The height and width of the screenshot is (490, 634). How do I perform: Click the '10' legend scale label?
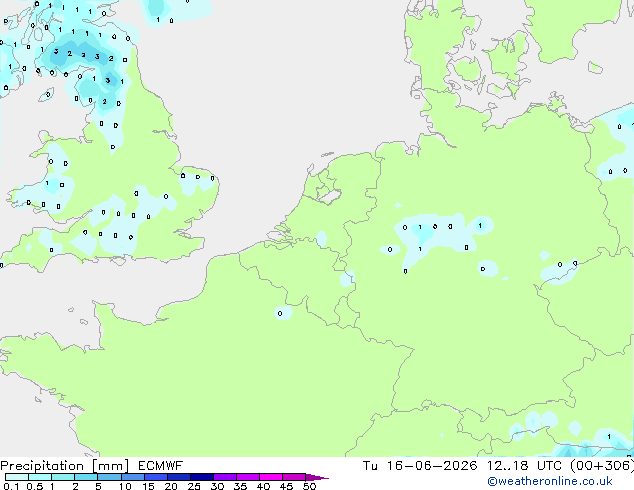click(125, 486)
